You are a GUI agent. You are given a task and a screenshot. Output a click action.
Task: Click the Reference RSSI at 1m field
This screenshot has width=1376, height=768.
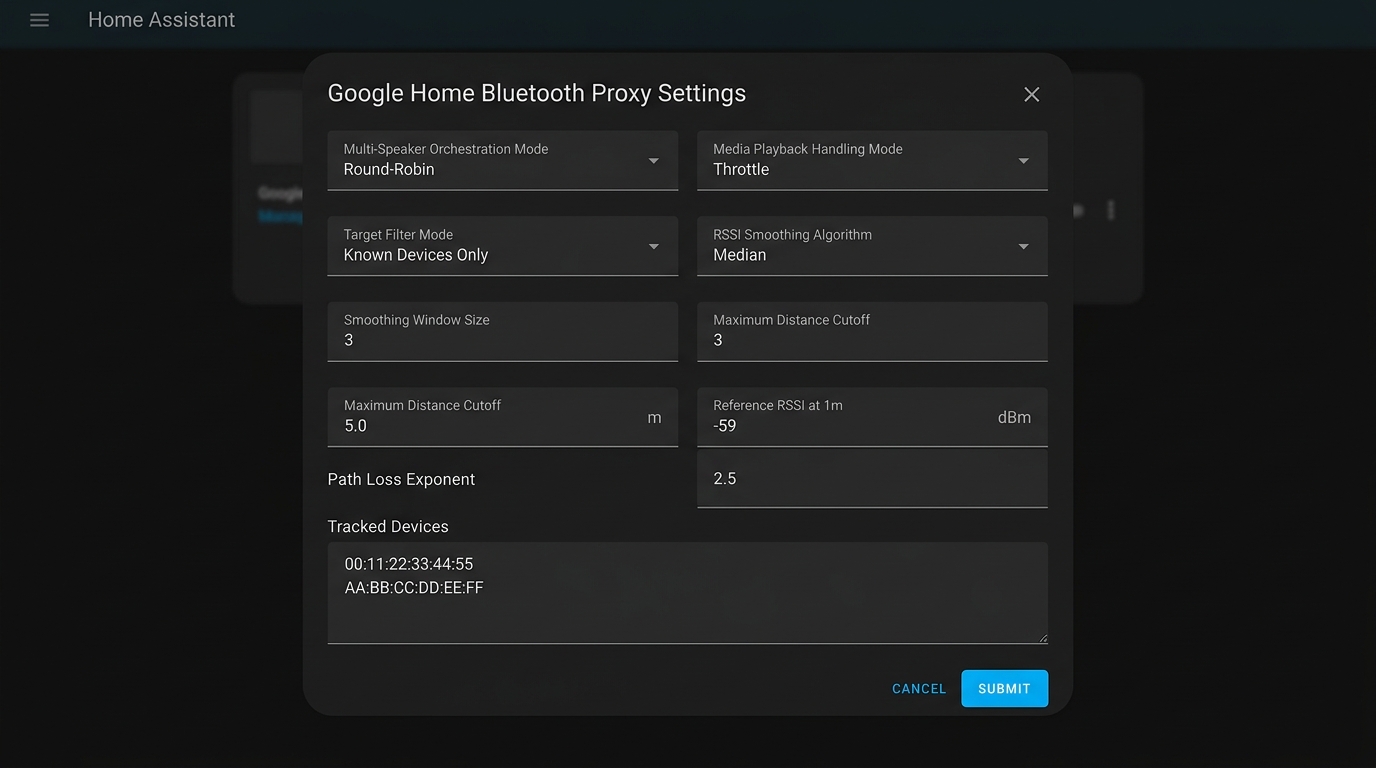click(872, 417)
